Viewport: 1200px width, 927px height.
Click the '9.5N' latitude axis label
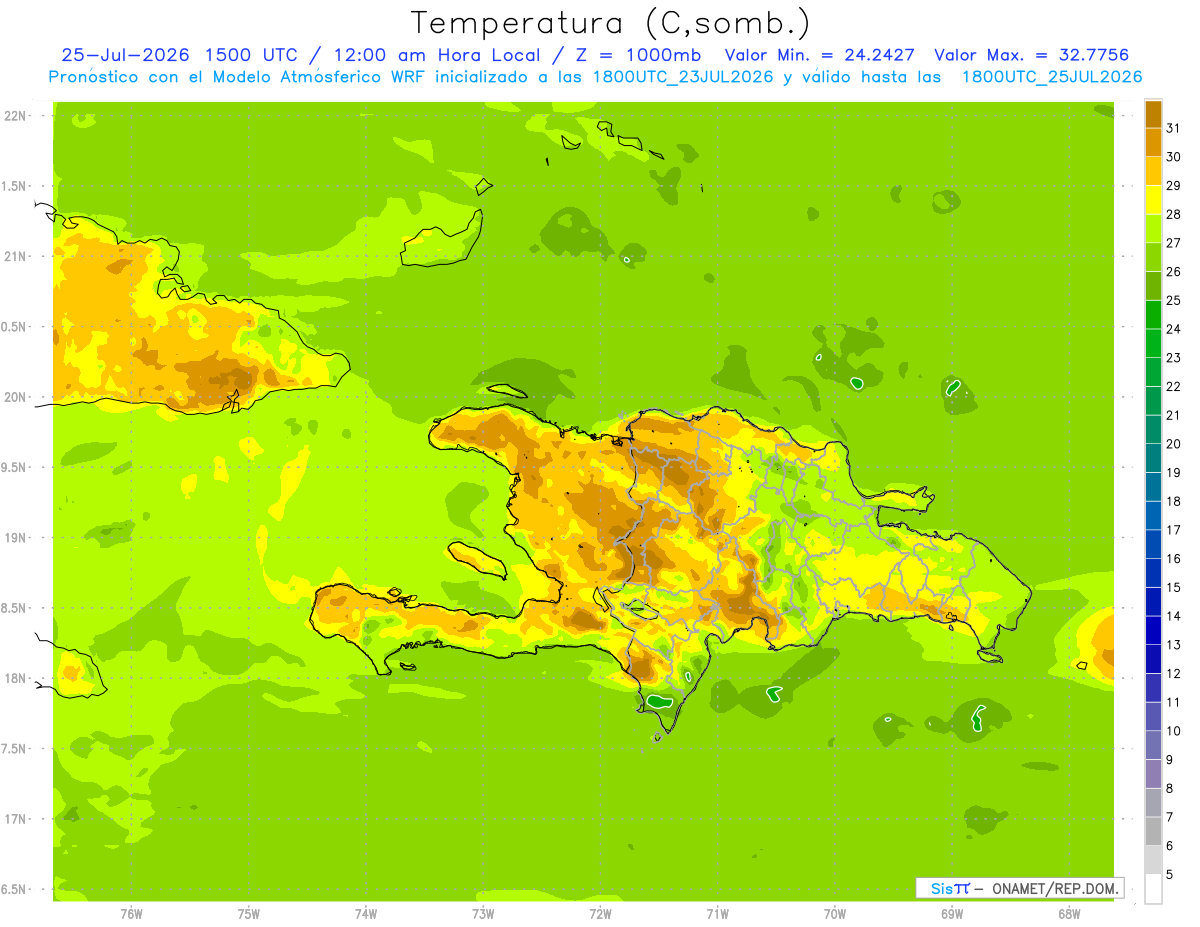click(x=15, y=467)
